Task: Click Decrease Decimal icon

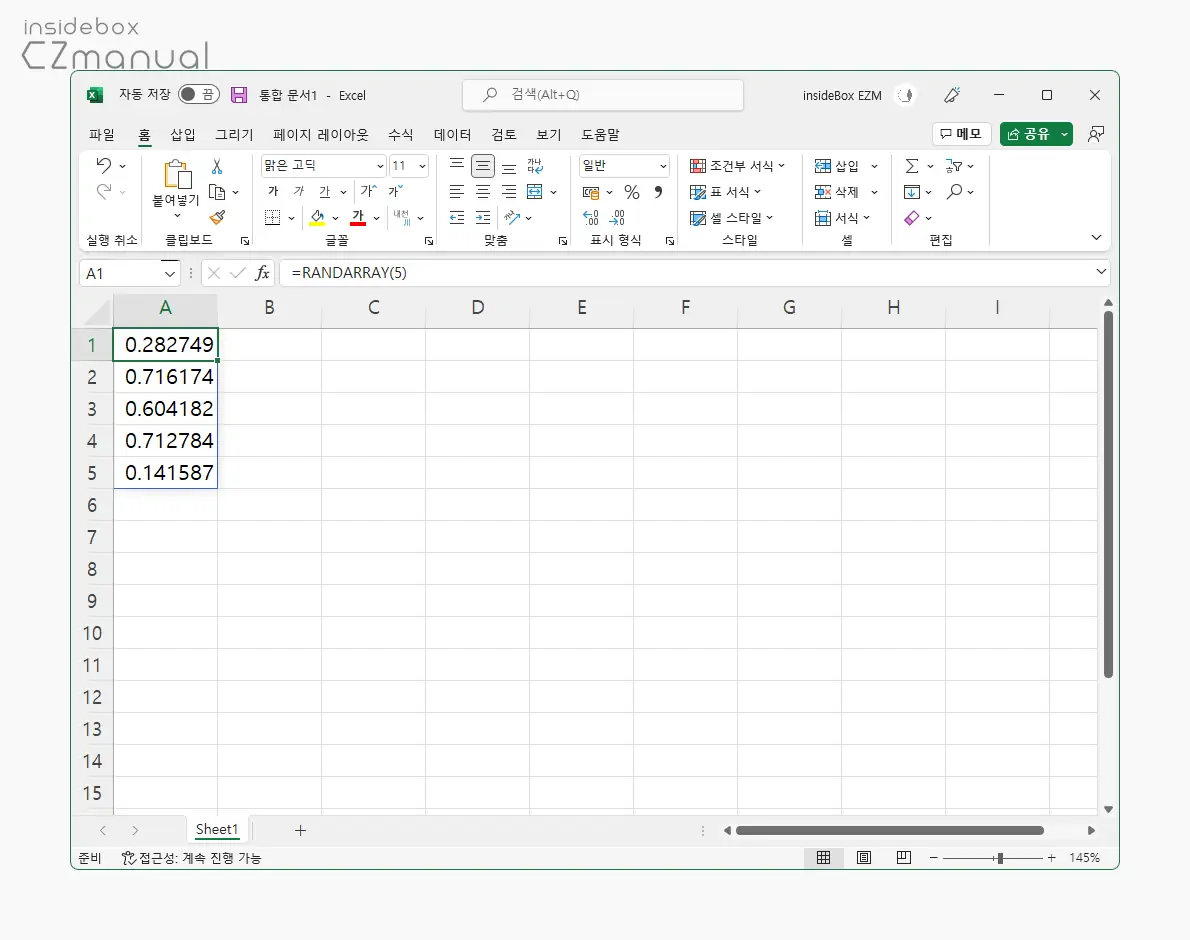Action: click(x=618, y=218)
